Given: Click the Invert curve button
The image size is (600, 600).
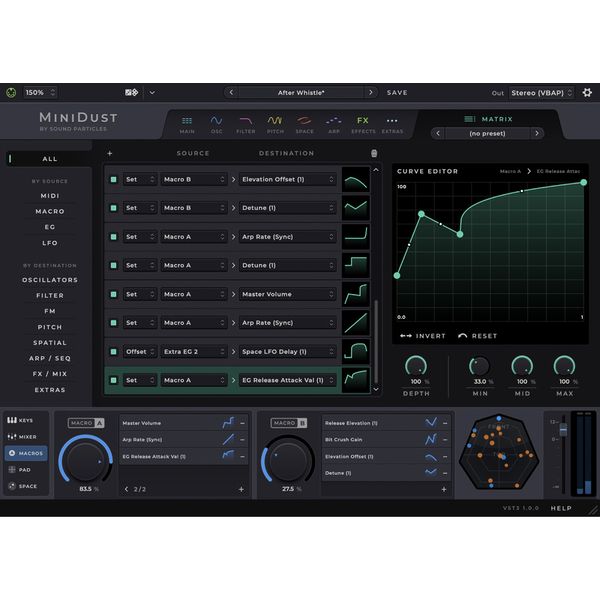Looking at the screenshot, I should 423,336.
